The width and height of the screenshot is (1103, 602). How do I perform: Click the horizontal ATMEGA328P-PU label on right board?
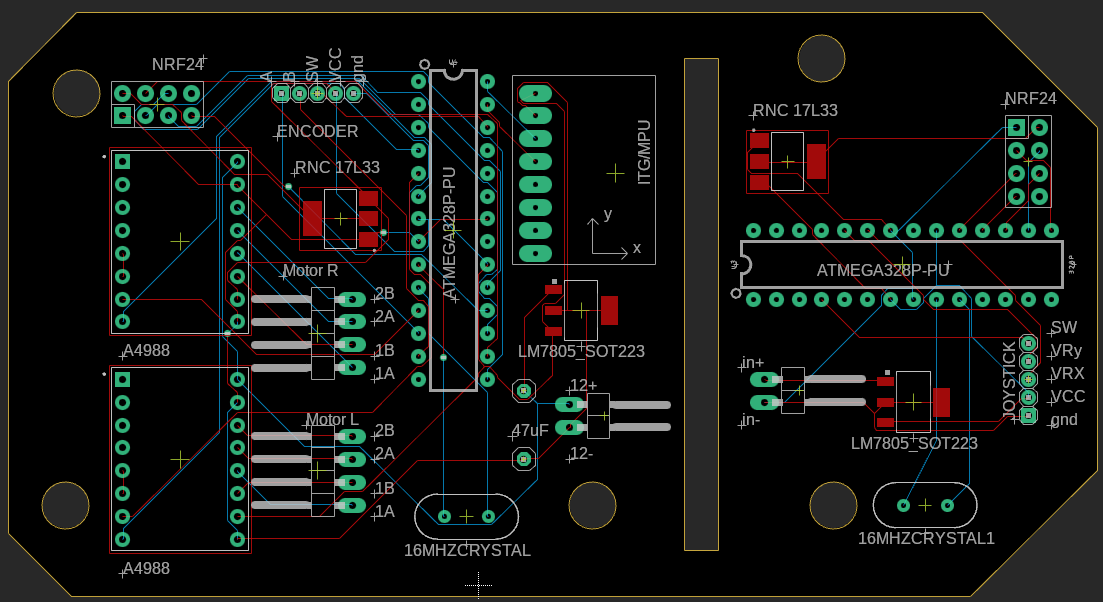click(884, 271)
